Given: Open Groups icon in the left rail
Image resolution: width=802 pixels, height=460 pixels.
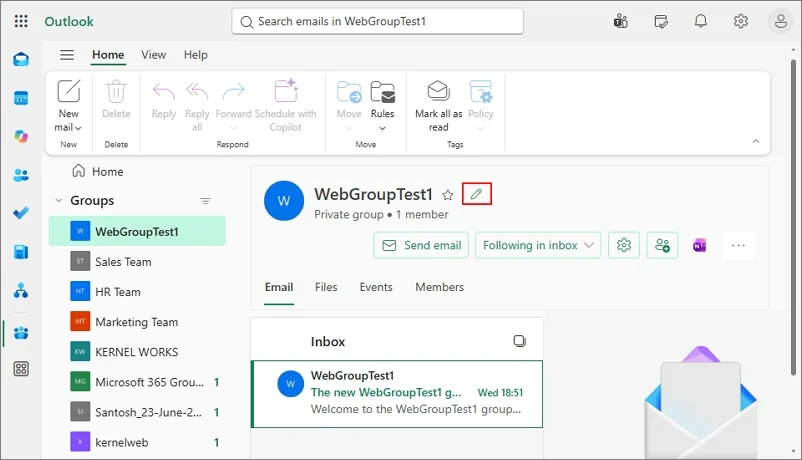Looking at the screenshot, I should tap(21, 333).
